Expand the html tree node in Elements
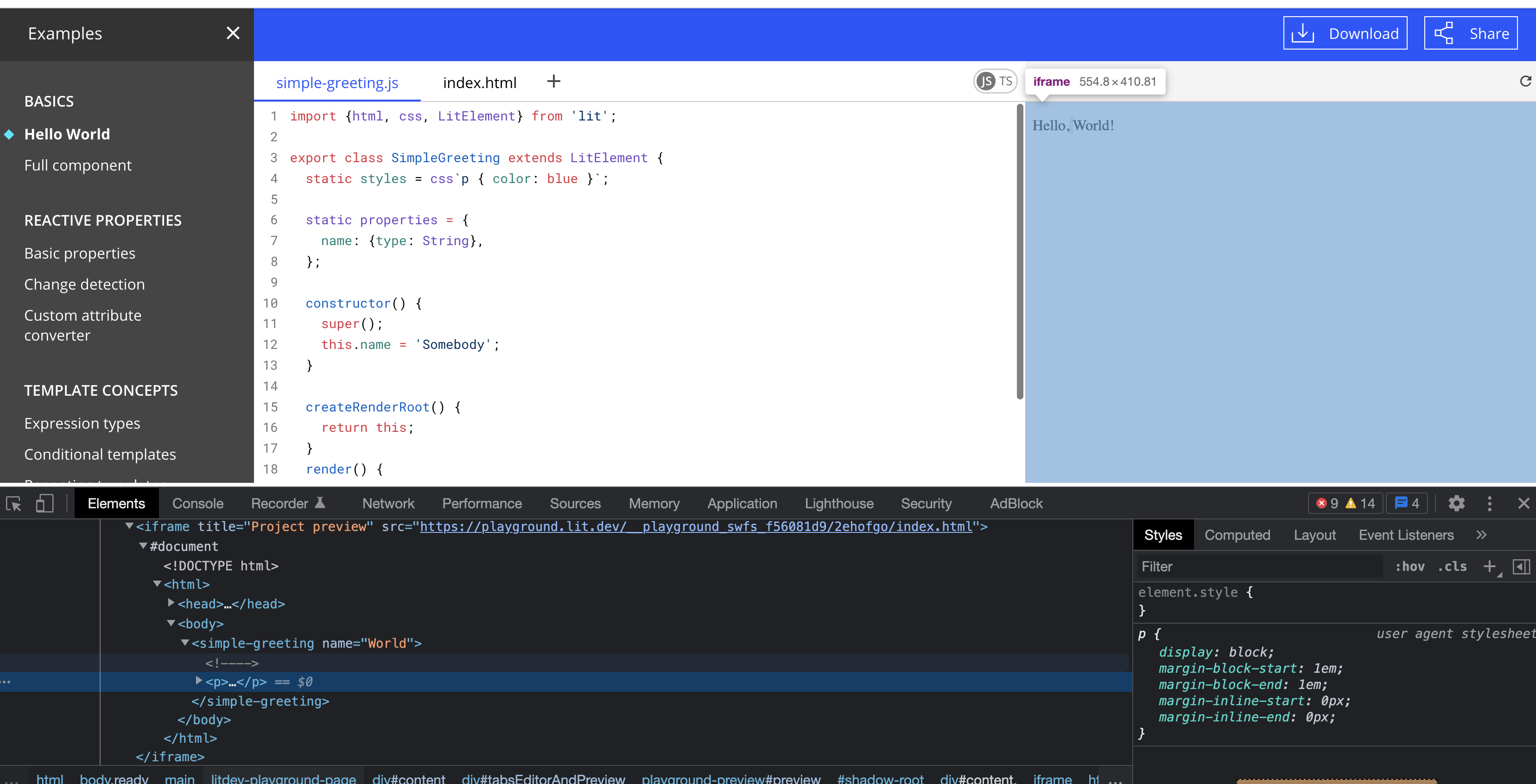 [159, 584]
